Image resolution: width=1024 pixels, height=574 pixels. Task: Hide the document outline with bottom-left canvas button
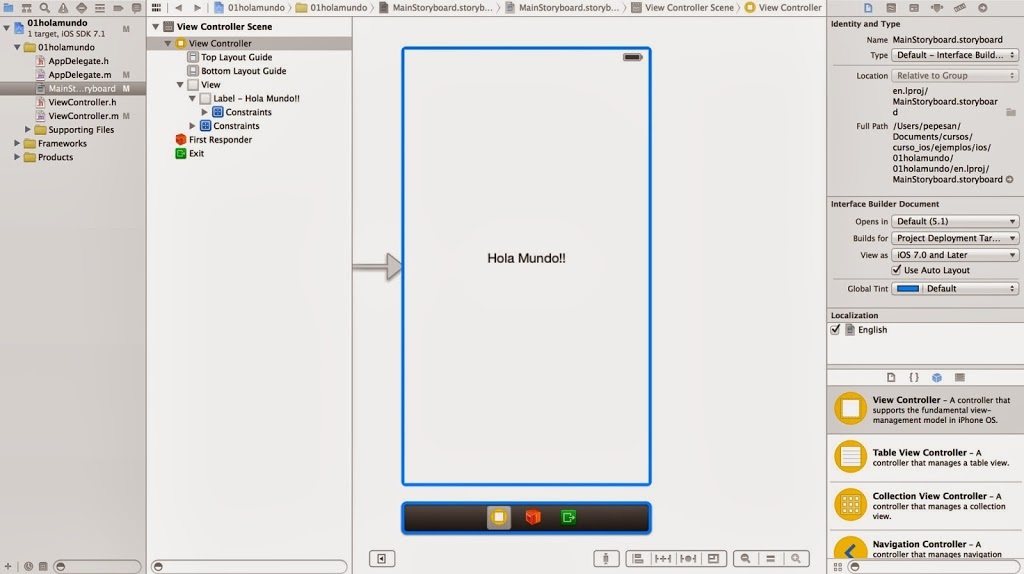click(381, 558)
